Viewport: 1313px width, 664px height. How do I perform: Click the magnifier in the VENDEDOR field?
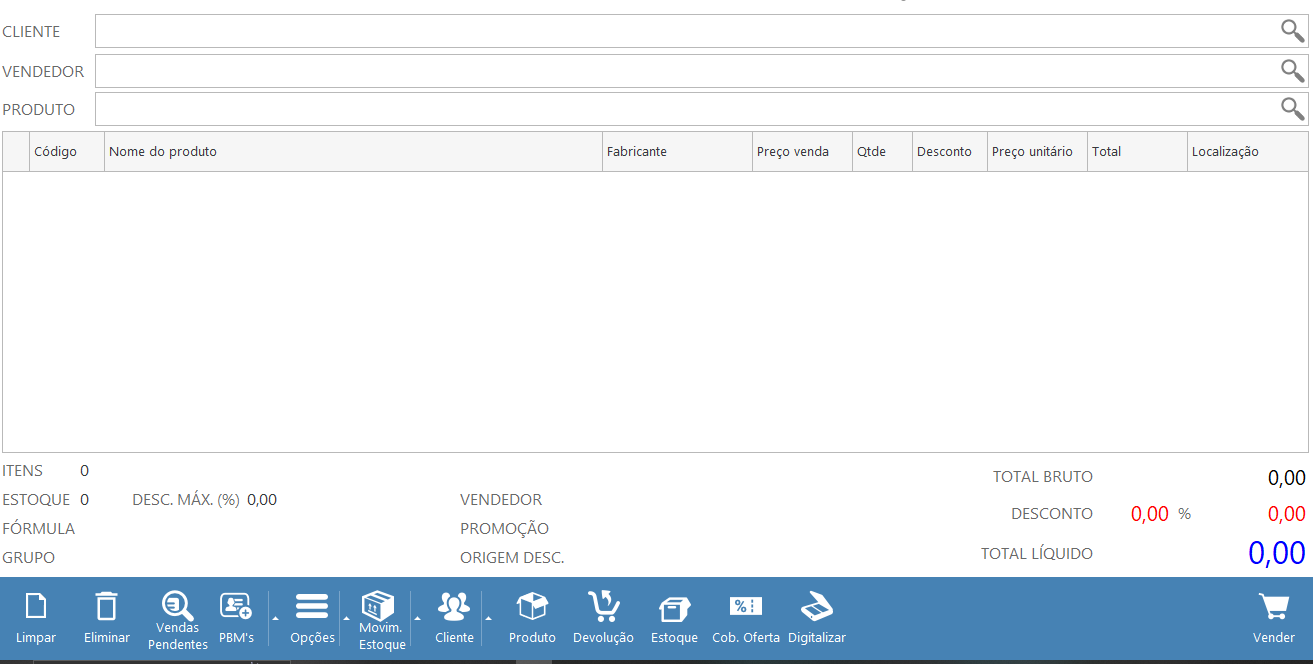point(1292,71)
